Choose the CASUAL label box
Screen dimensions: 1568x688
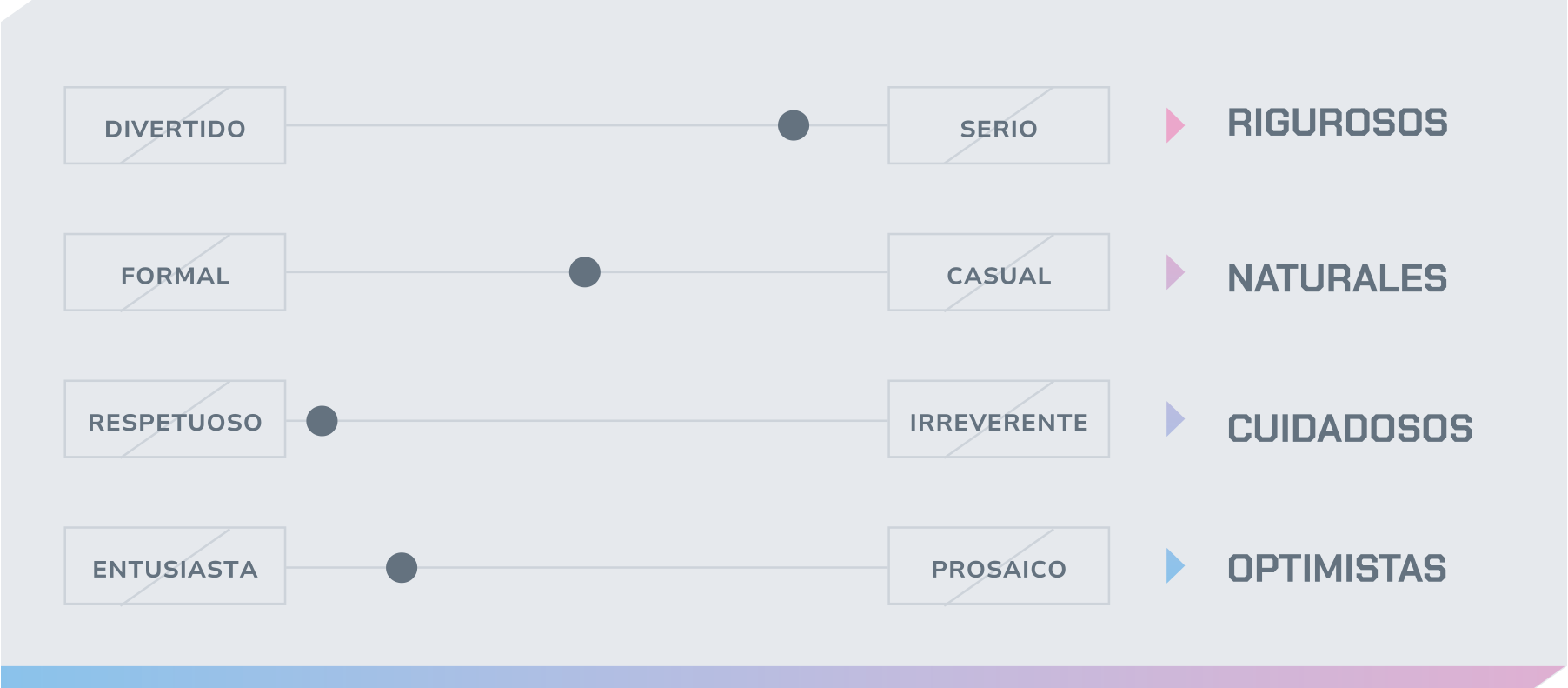pyautogui.click(x=999, y=272)
